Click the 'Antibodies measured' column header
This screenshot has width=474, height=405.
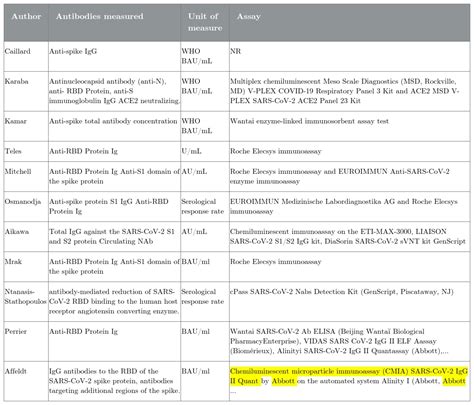[x=114, y=22]
